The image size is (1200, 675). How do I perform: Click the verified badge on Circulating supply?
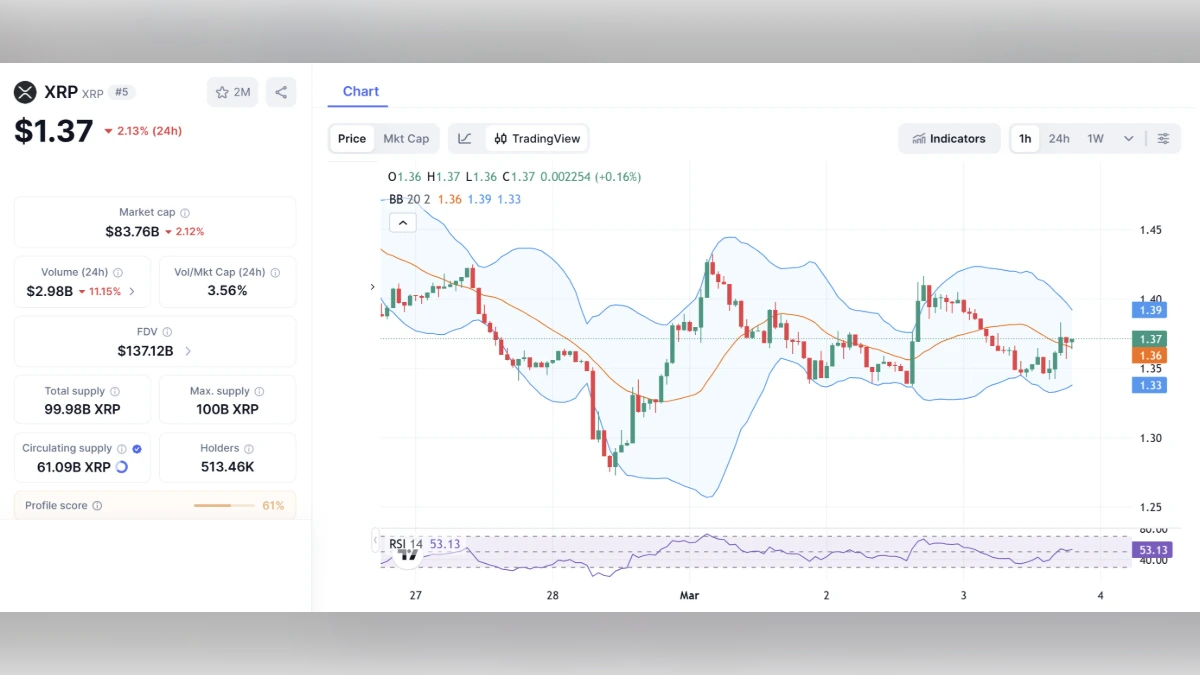[137, 448]
